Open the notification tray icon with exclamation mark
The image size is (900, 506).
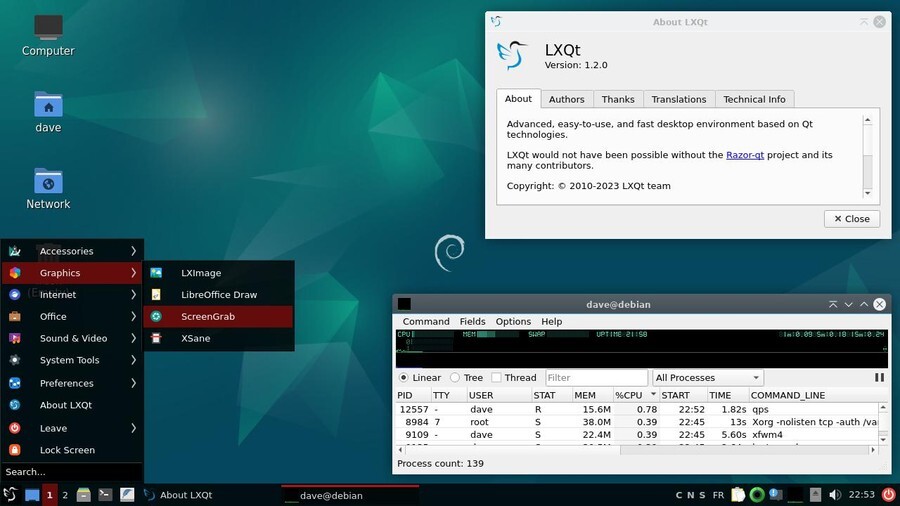(x=775, y=495)
